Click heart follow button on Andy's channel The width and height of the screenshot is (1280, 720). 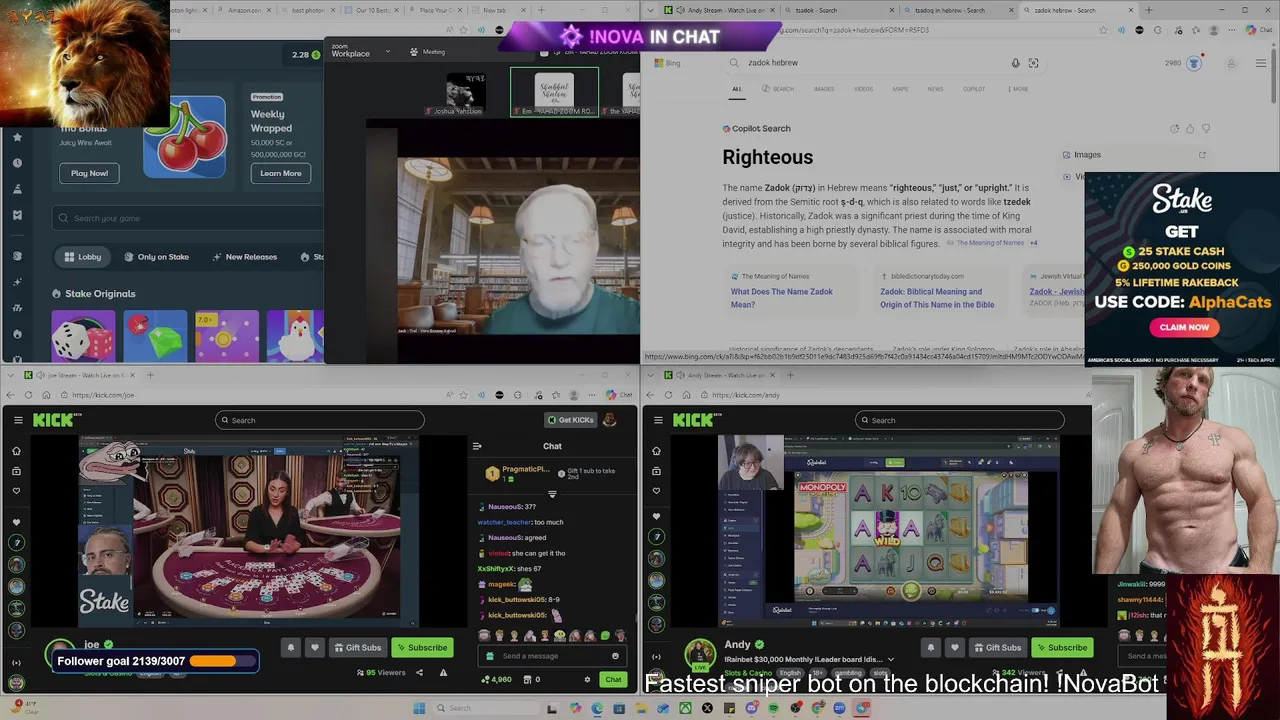click(x=954, y=647)
